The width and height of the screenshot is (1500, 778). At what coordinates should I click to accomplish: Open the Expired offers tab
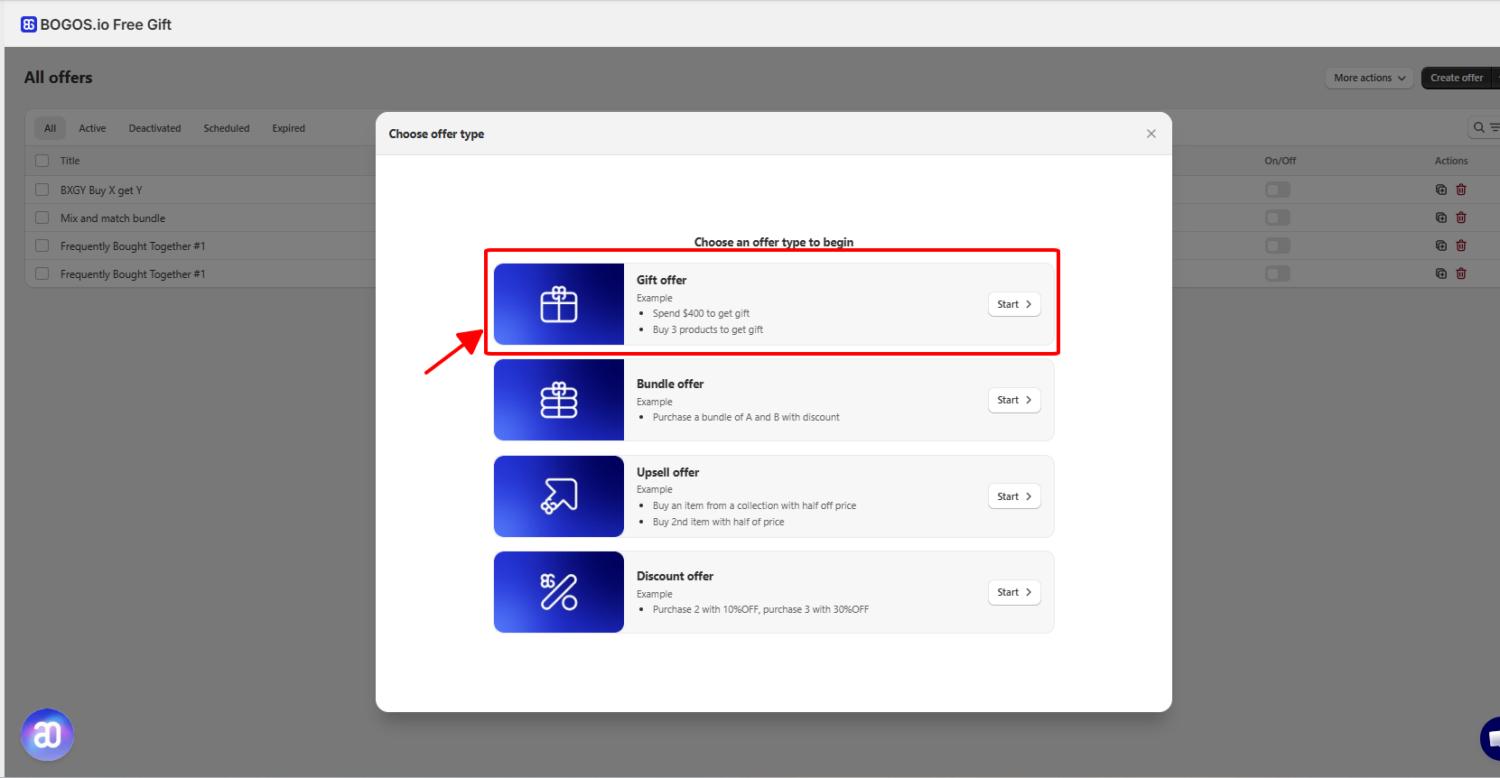pyautogui.click(x=288, y=128)
